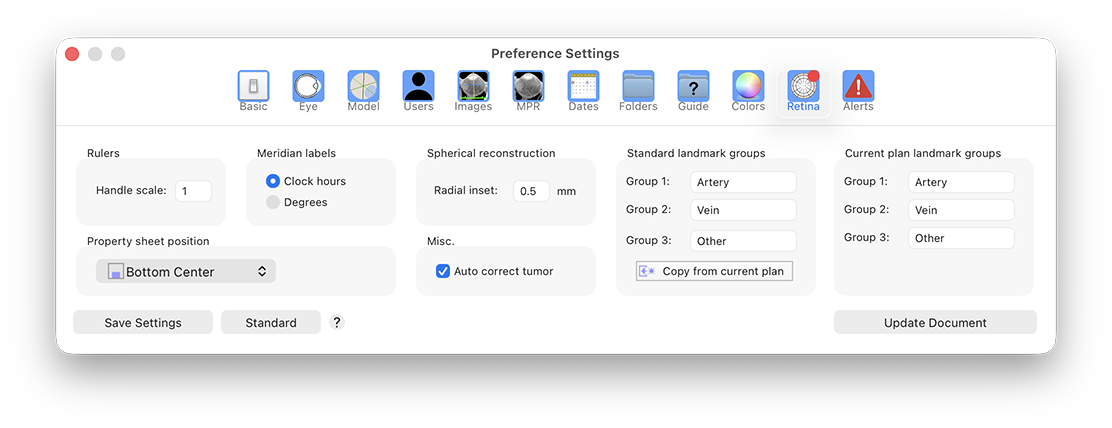
Task: Click the Update Document button
Action: [935, 322]
